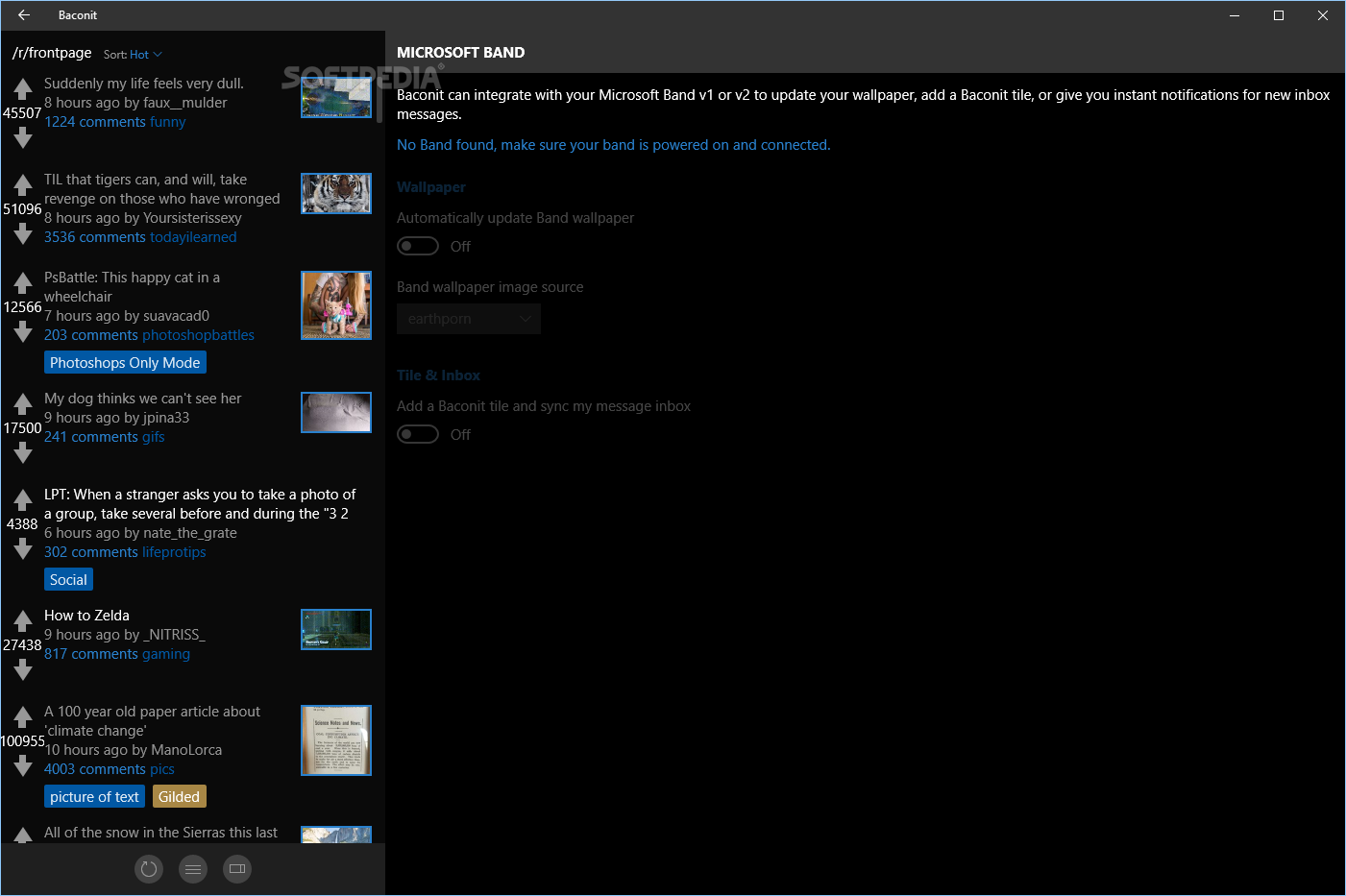
Task: Go back with the title bar arrow
Action: tap(24, 15)
